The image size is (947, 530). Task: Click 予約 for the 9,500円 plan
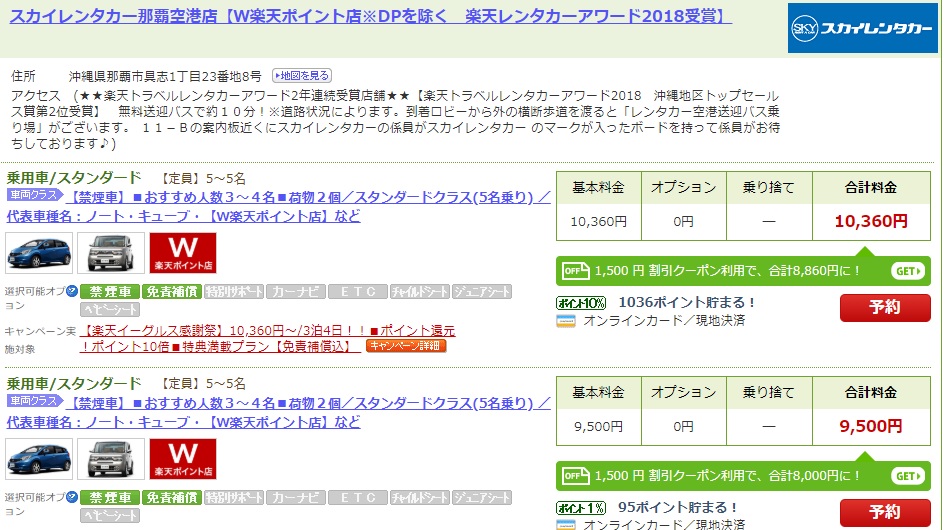[885, 512]
